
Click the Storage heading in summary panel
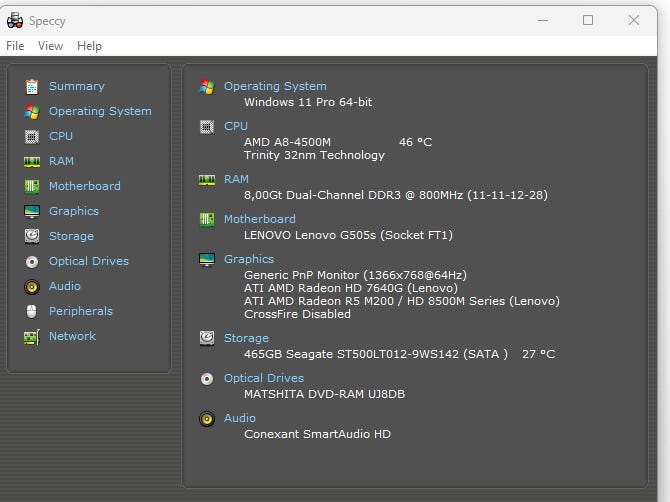click(x=246, y=338)
